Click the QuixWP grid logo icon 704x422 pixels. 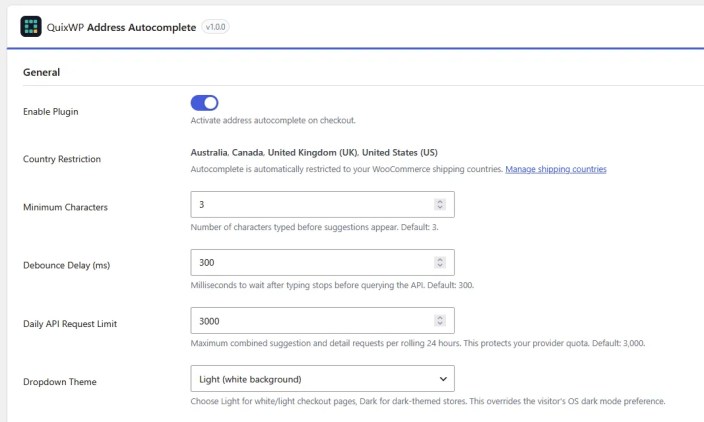tap(31, 26)
